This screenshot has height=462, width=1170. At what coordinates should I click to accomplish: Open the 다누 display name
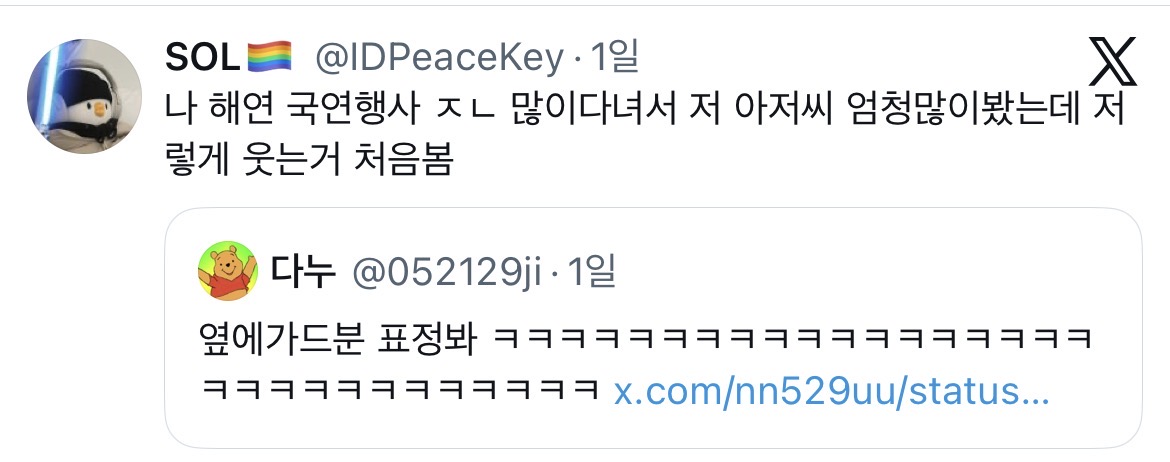301,272
